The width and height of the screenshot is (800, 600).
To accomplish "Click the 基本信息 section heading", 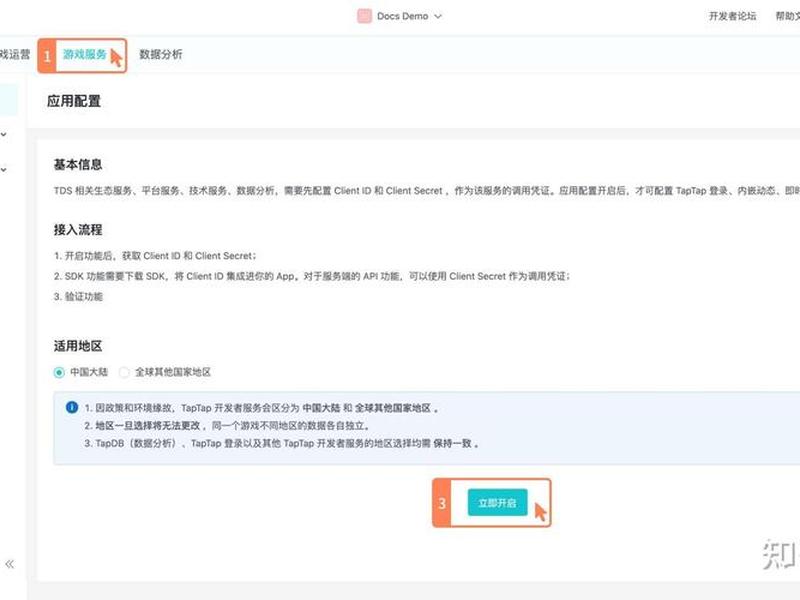I will 78,164.
